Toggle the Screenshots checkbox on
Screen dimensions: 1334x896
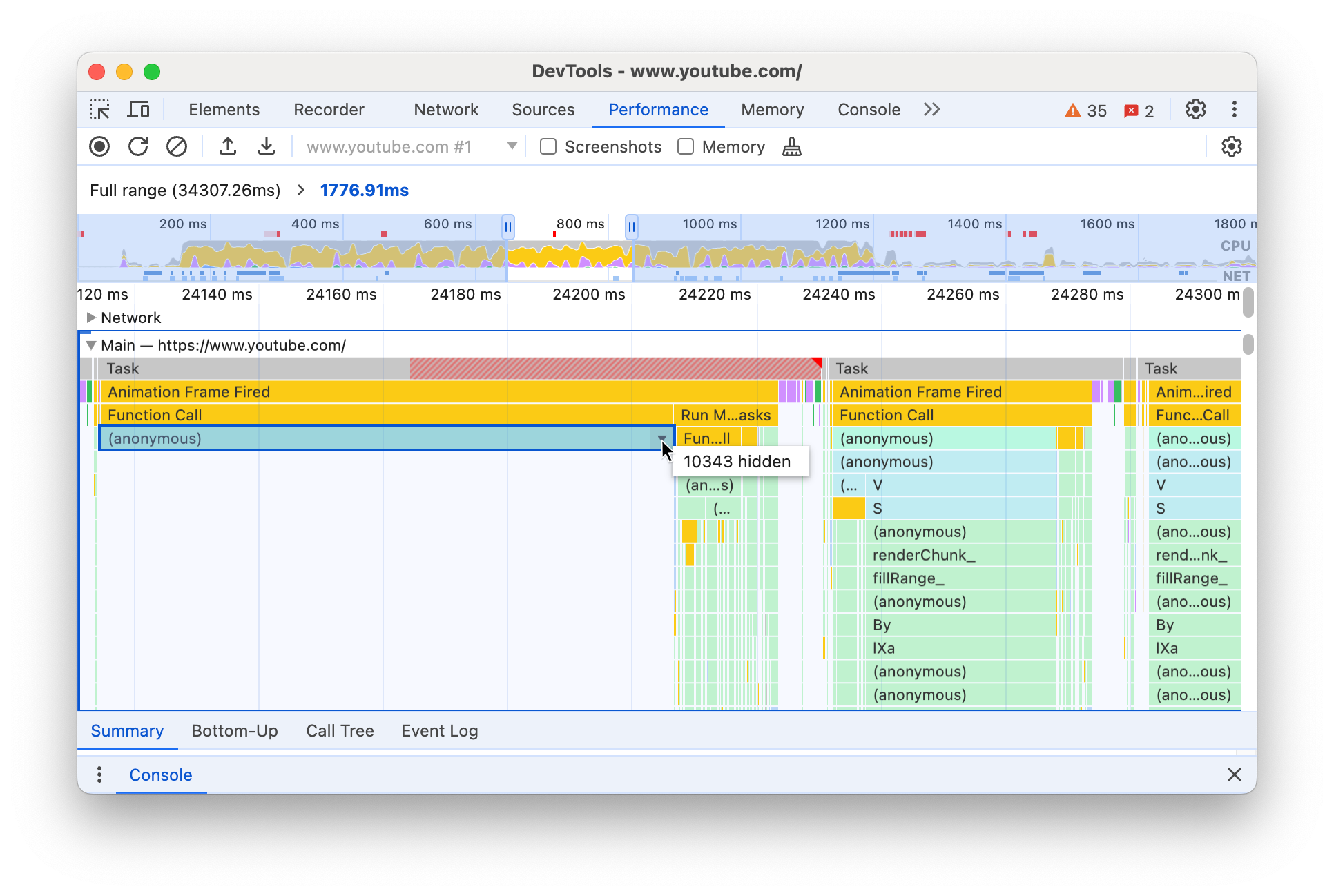[548, 147]
